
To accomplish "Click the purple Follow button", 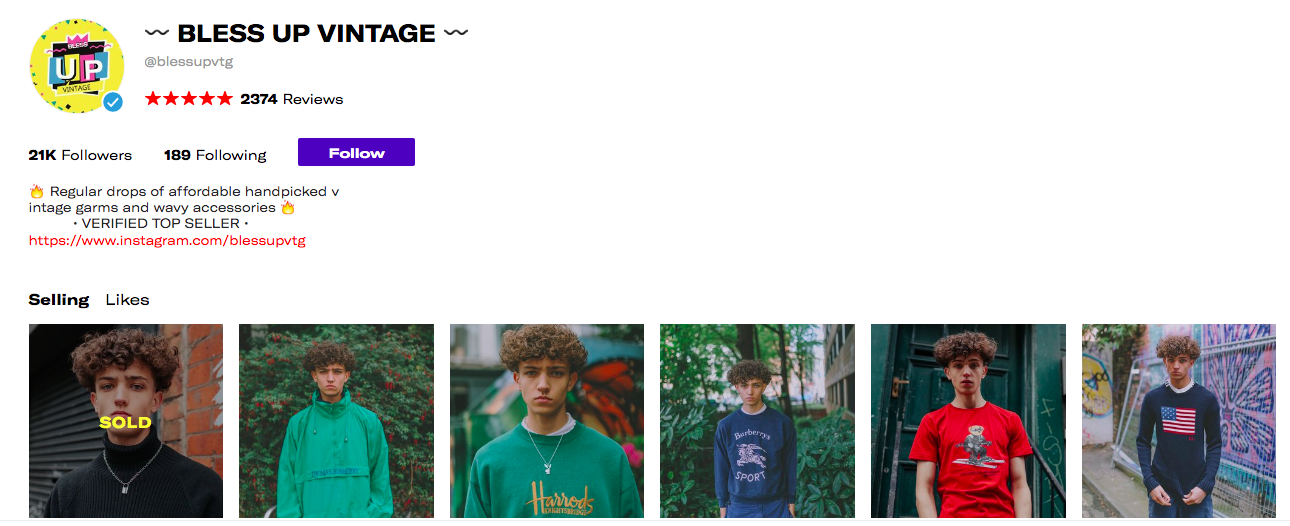I will click(356, 153).
